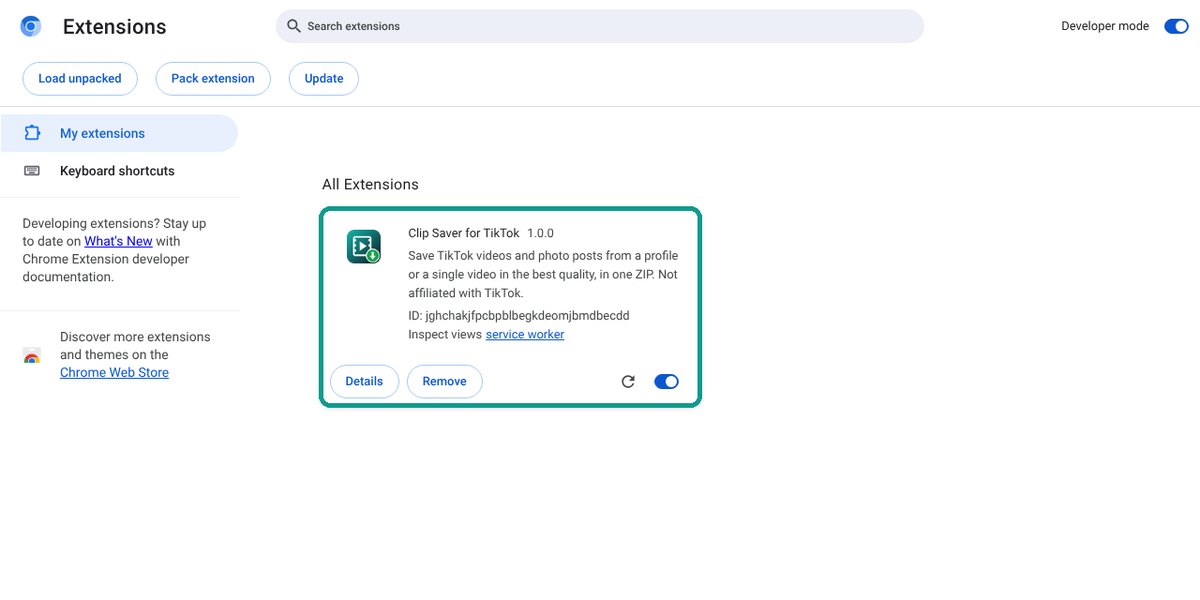This screenshot has width=1200, height=600.
Task: Click the My extensions puzzle icon
Action: [x=32, y=133]
